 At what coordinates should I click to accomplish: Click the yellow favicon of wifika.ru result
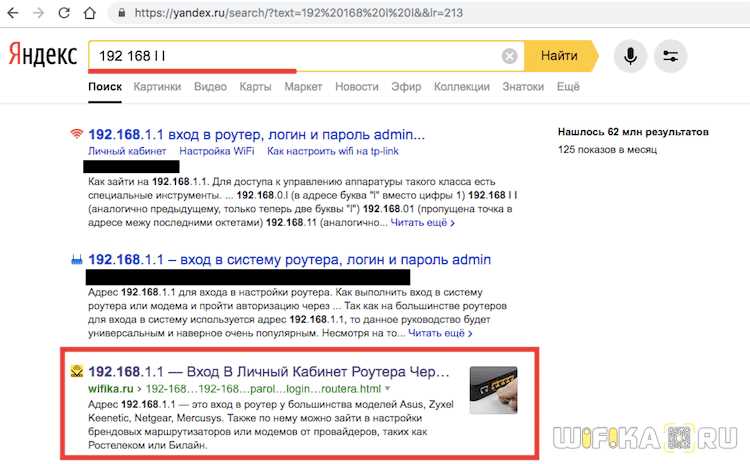pos(77,371)
